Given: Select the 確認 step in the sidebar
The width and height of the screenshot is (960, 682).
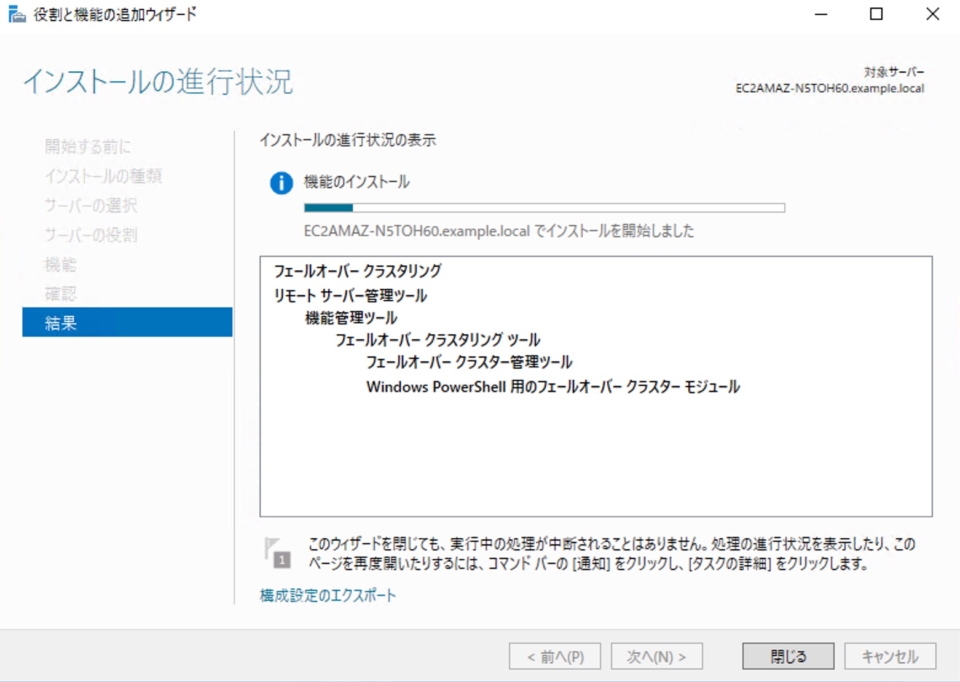Looking at the screenshot, I should (60, 293).
